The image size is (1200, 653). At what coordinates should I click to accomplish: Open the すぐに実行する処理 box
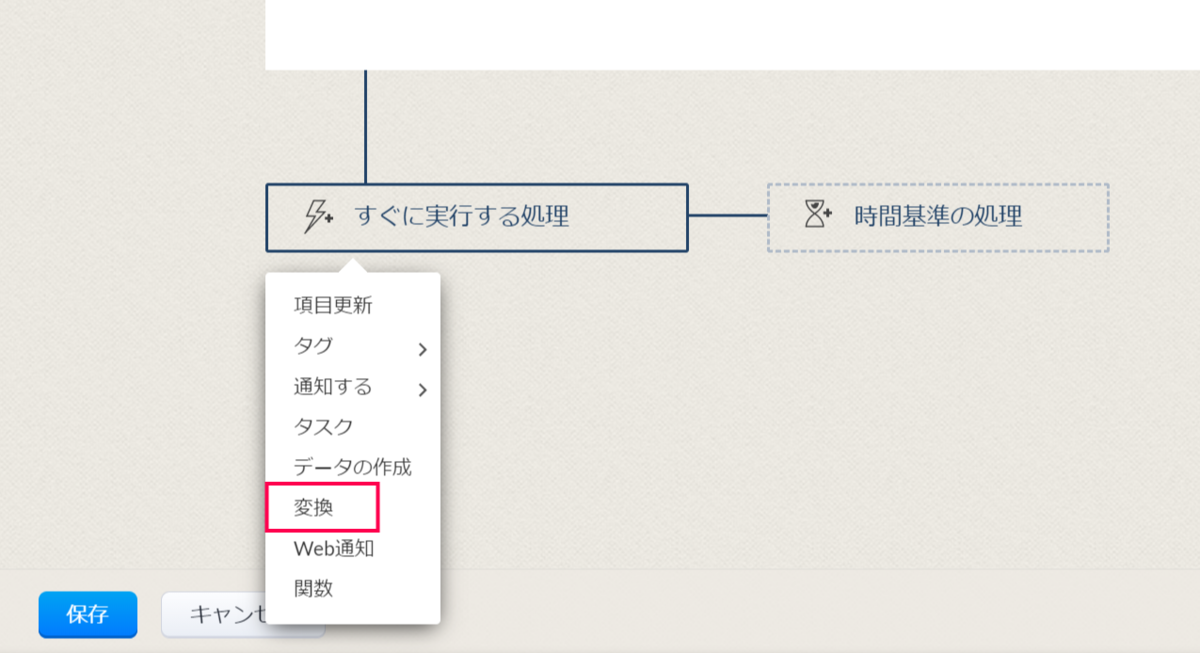(x=477, y=217)
